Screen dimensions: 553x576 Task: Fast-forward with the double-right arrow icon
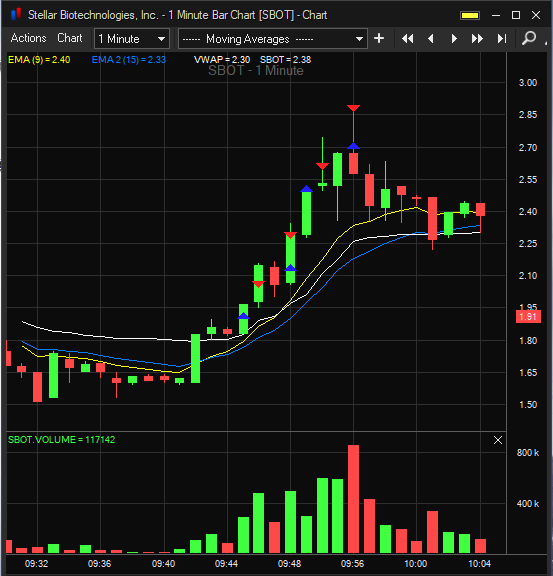(x=477, y=39)
